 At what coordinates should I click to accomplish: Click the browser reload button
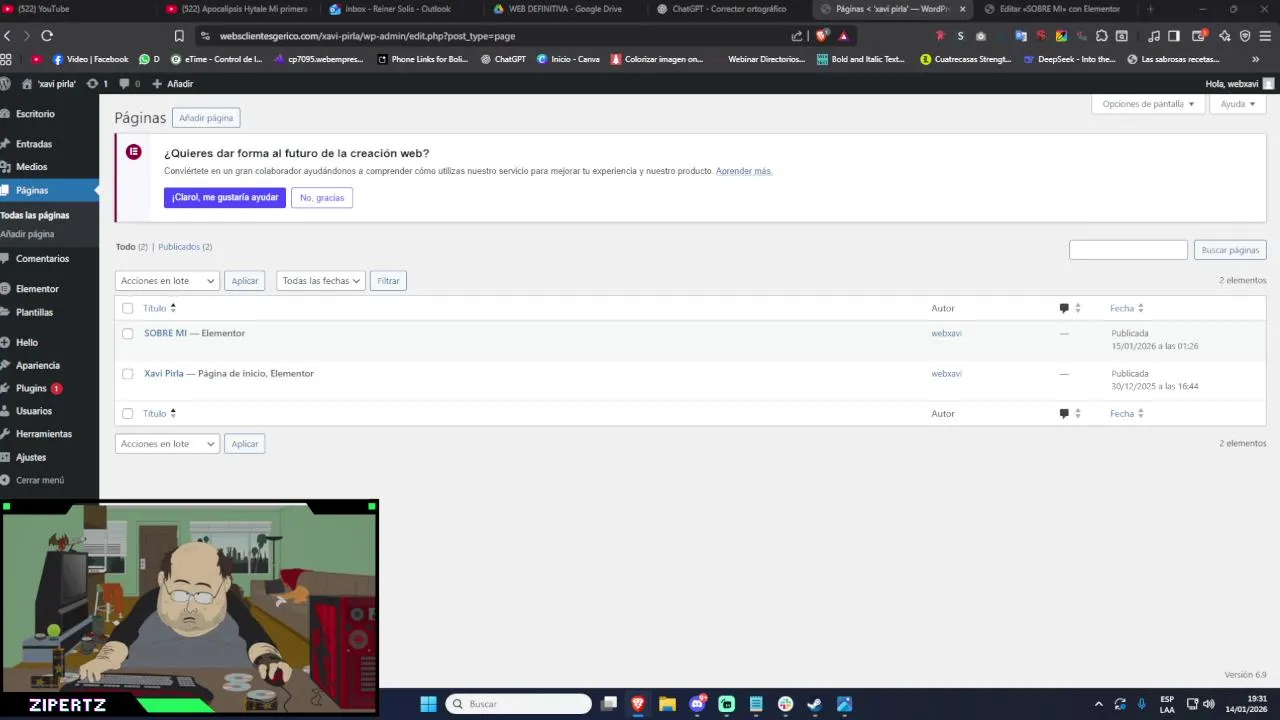coord(47,36)
